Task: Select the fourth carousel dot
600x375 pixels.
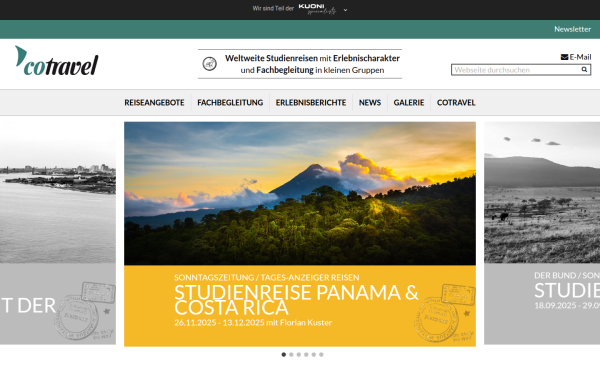Action: coord(306,355)
